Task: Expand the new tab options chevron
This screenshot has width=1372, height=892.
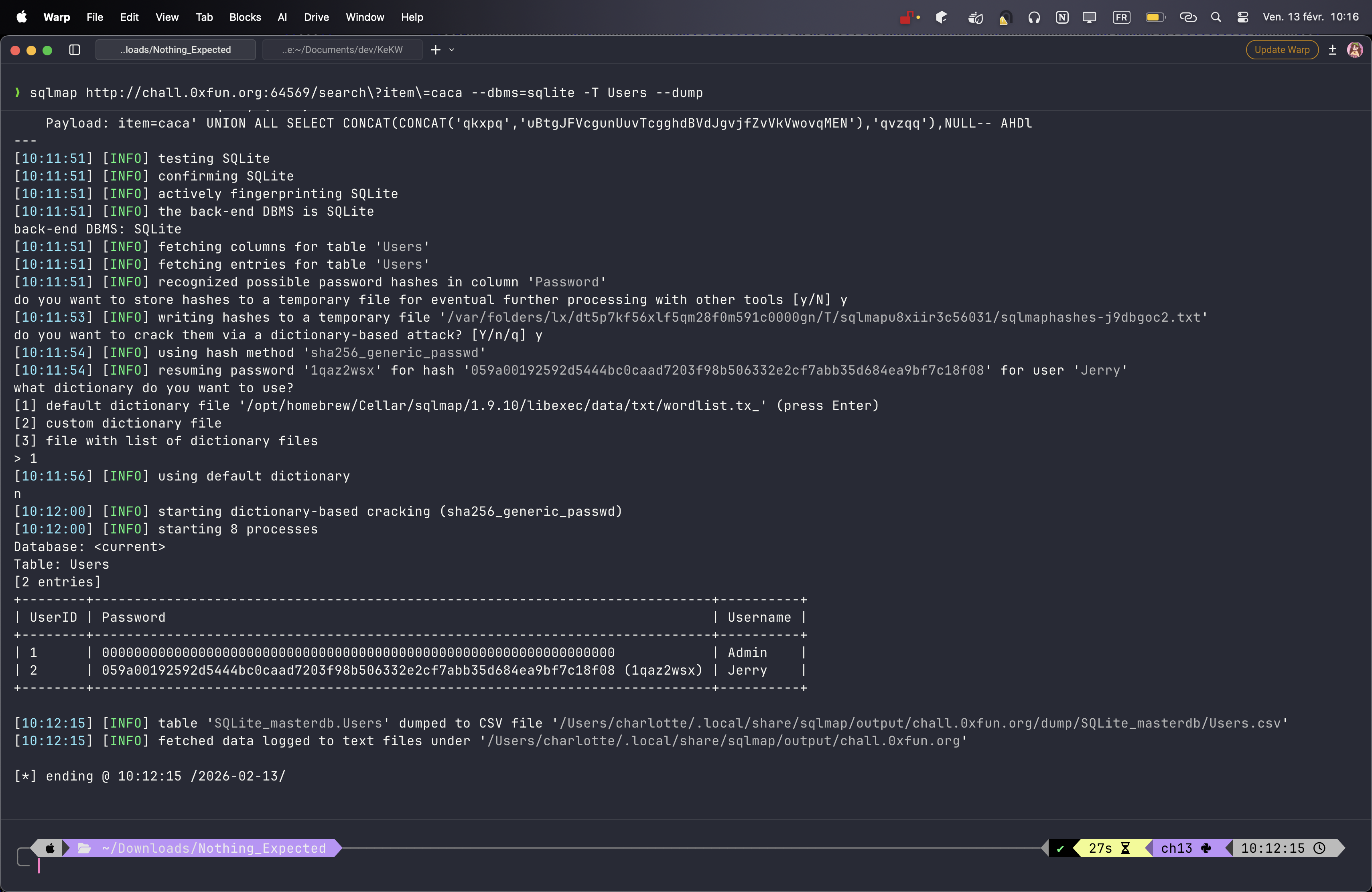Action: tap(452, 50)
